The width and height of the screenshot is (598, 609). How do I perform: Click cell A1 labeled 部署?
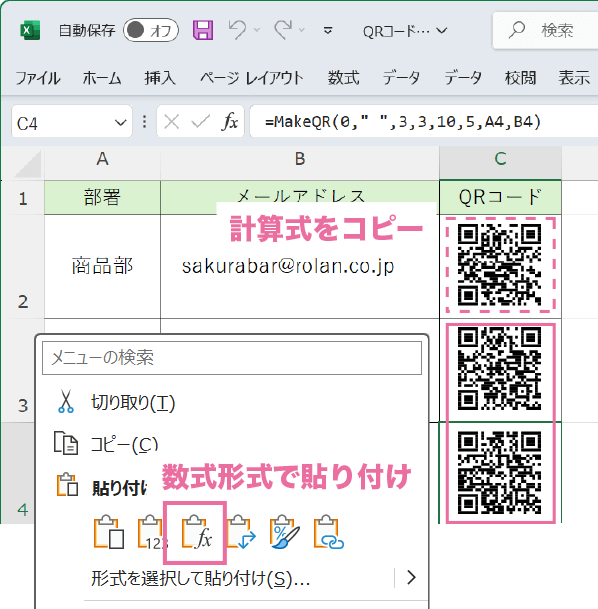click(103, 197)
